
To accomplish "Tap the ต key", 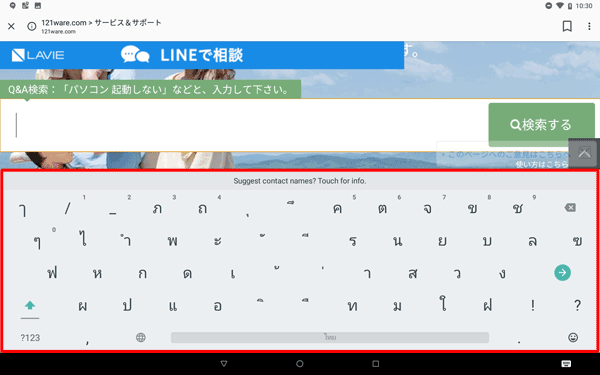I will pos(382,208).
